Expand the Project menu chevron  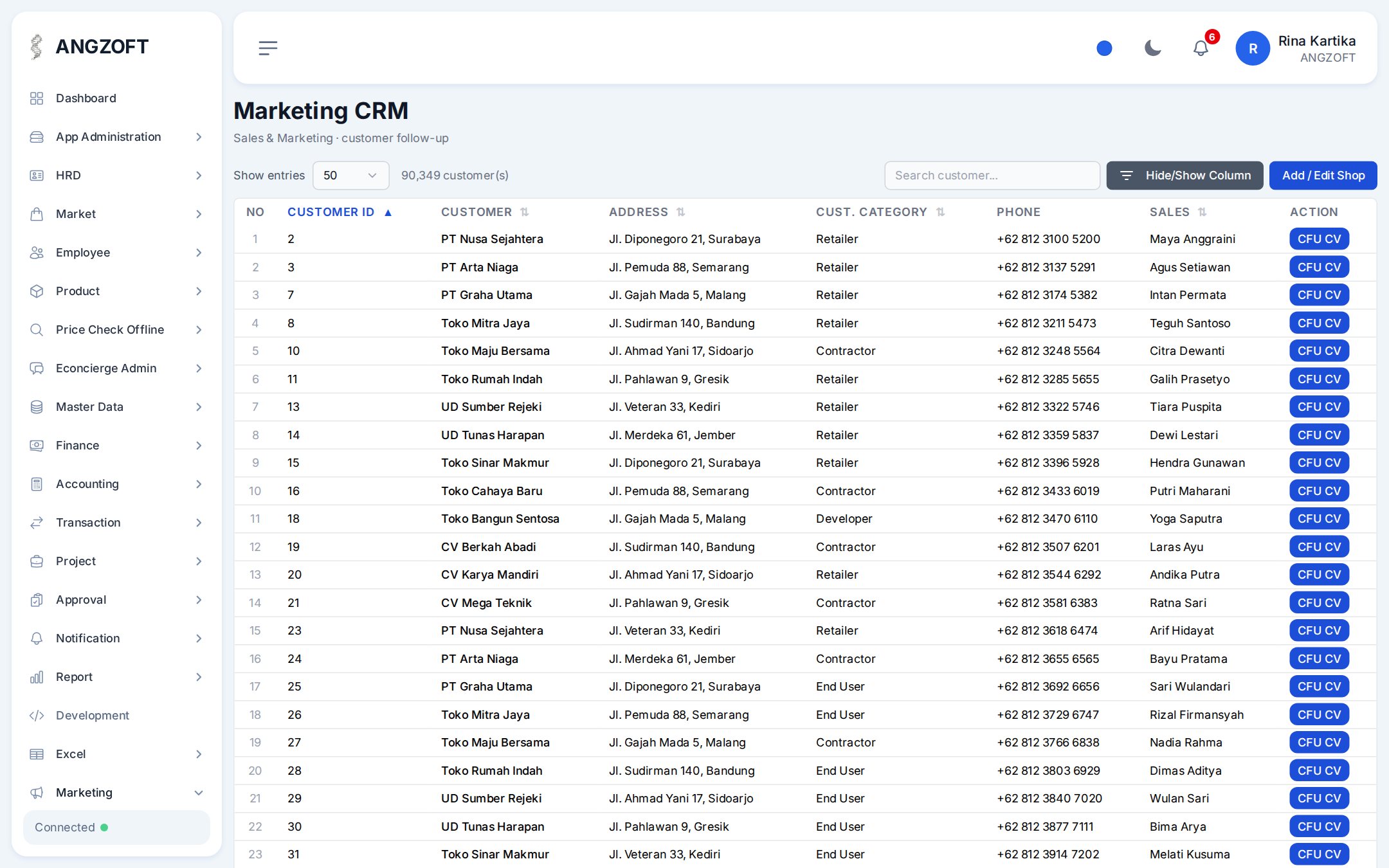pyautogui.click(x=199, y=561)
